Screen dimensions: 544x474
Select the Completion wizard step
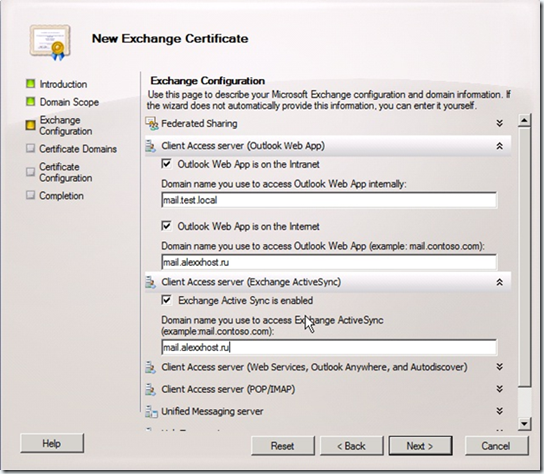point(61,196)
